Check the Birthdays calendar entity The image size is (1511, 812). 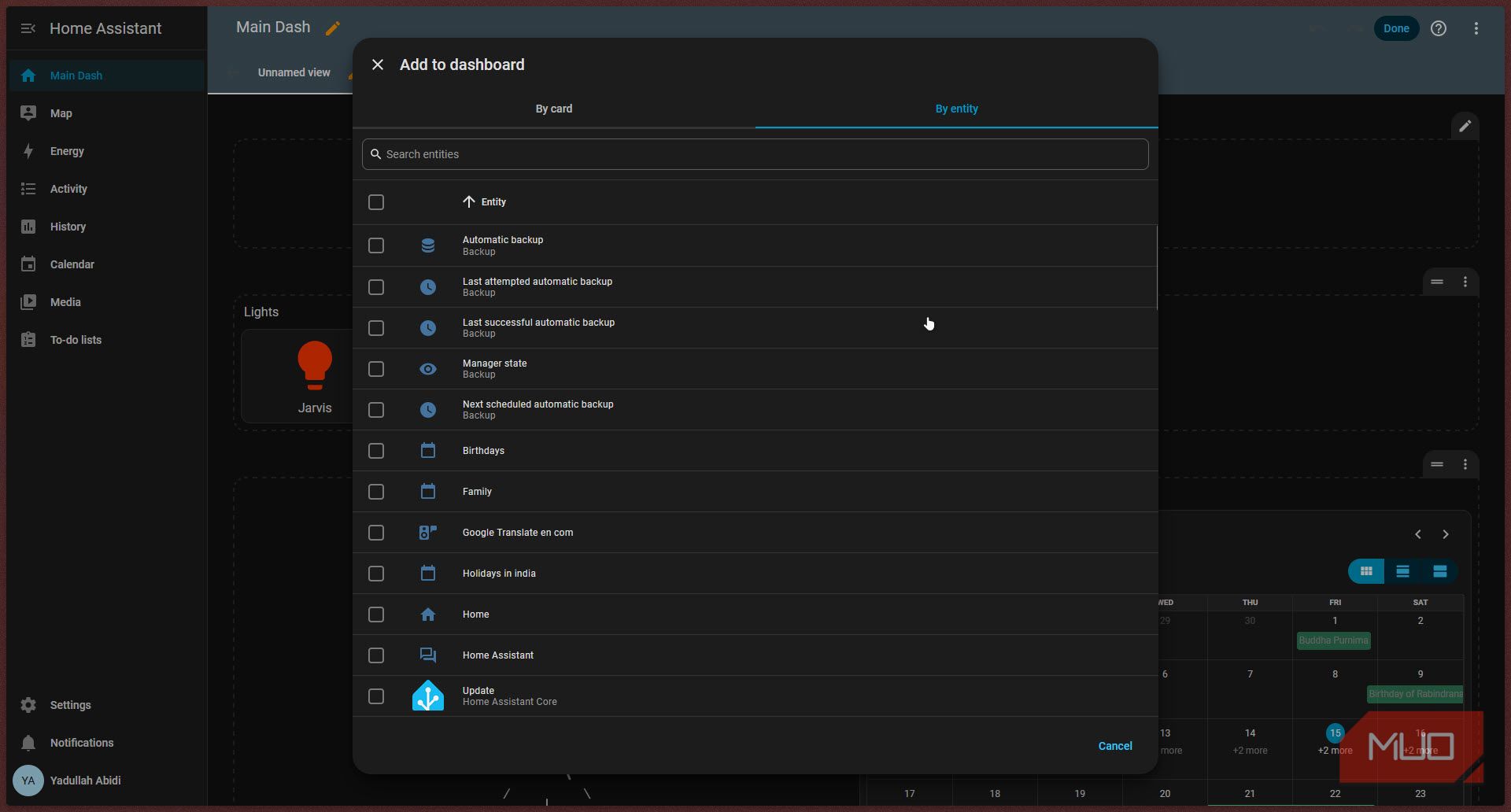coord(376,451)
